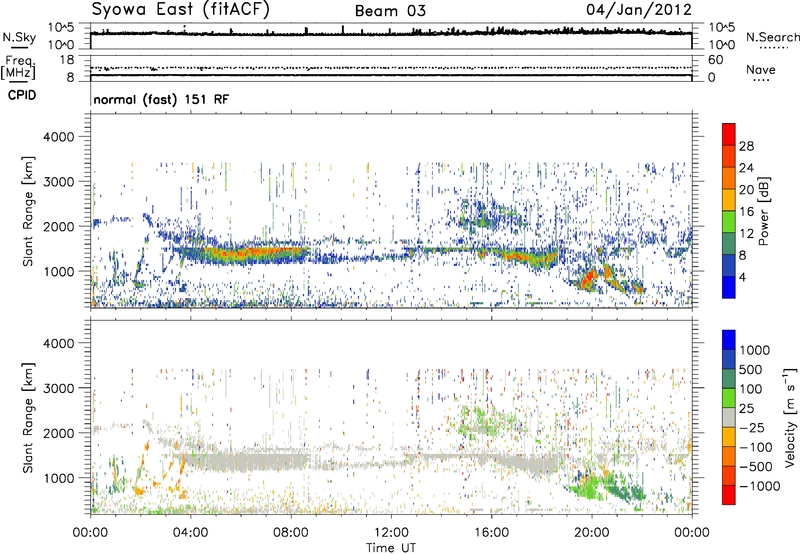Screen dimensions: 800x554
Task: Select the "Freq. [MHz]" axis label
Action: click(x=18, y=68)
